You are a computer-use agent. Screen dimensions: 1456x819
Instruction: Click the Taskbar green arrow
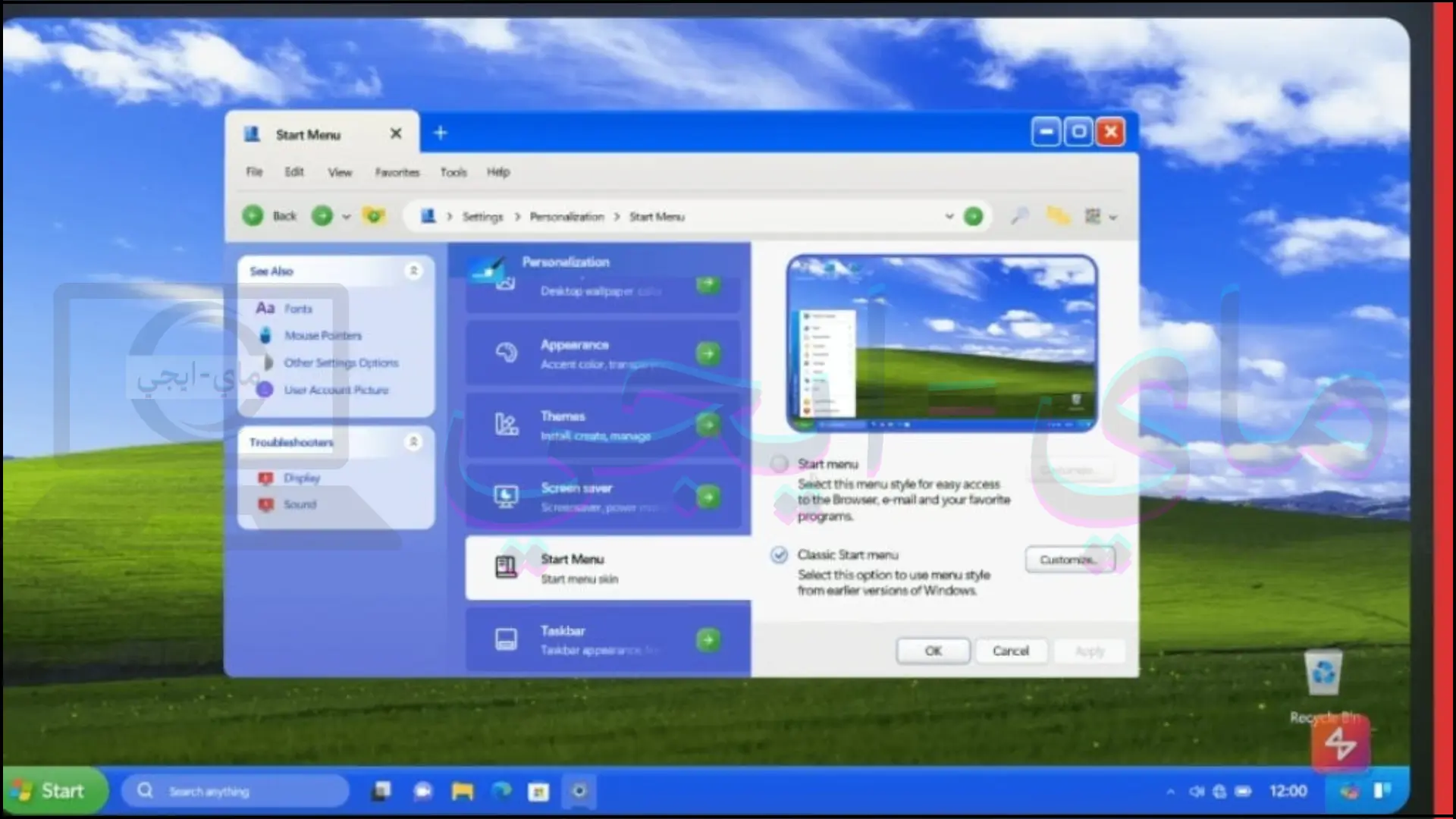[708, 640]
